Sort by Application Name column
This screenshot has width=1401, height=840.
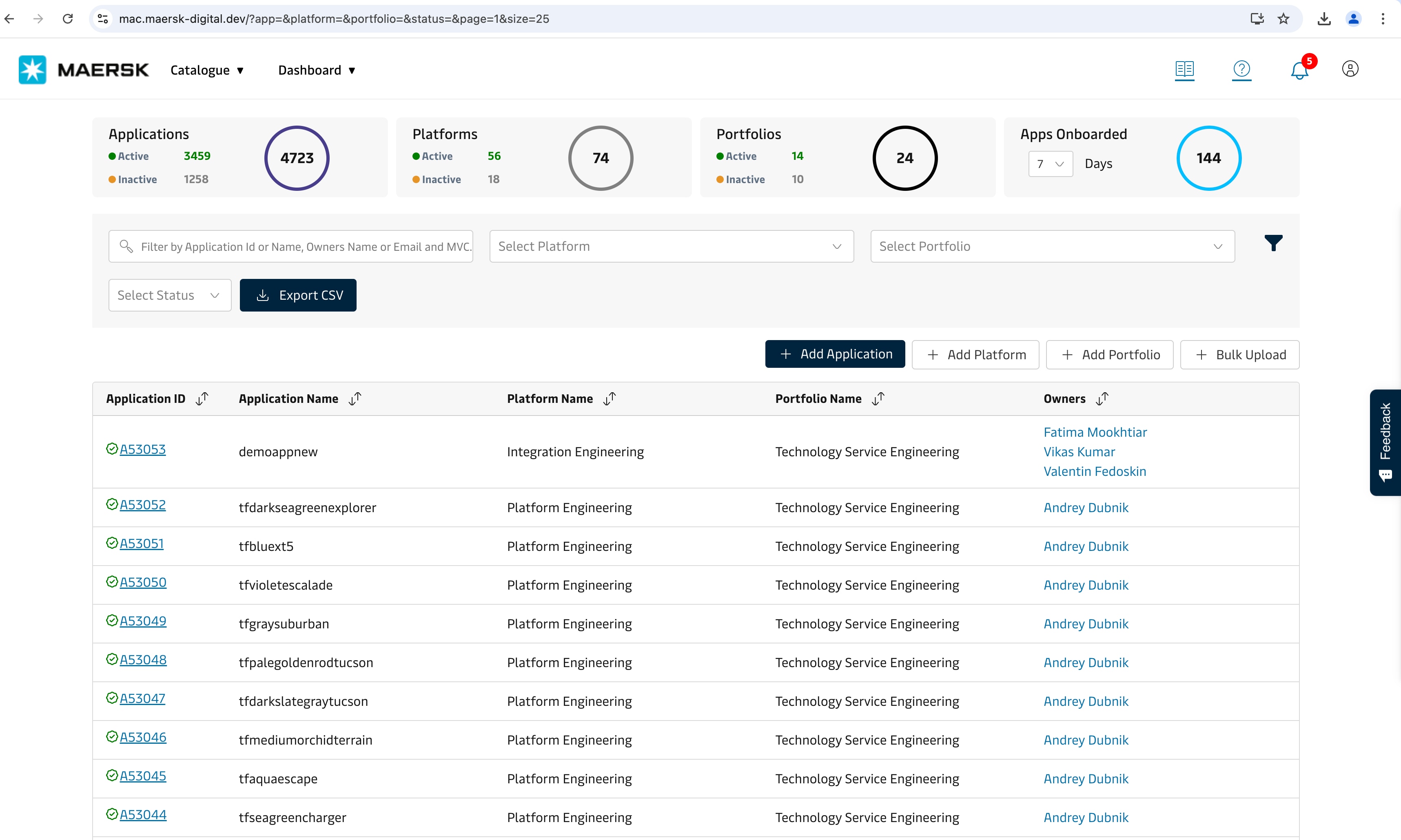[355, 398]
